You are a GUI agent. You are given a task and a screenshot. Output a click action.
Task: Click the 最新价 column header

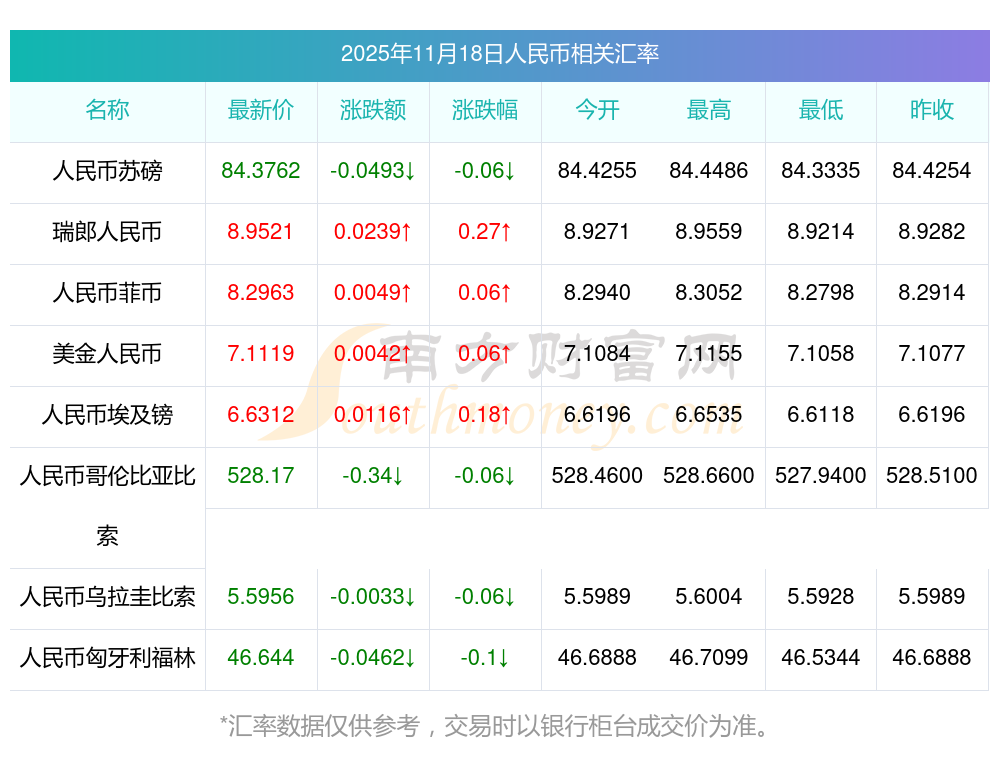tap(261, 111)
